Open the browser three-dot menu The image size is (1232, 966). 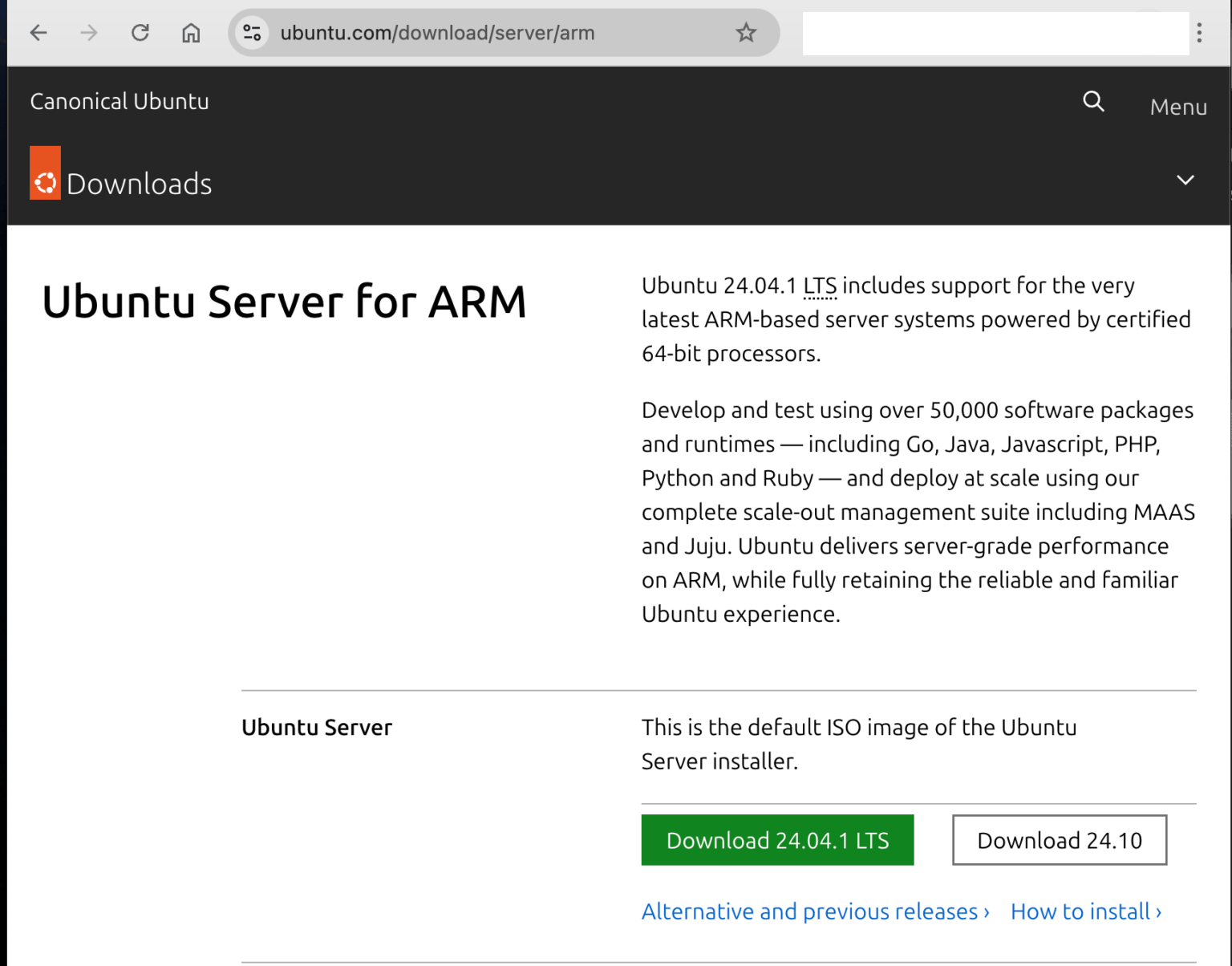pos(1199,33)
